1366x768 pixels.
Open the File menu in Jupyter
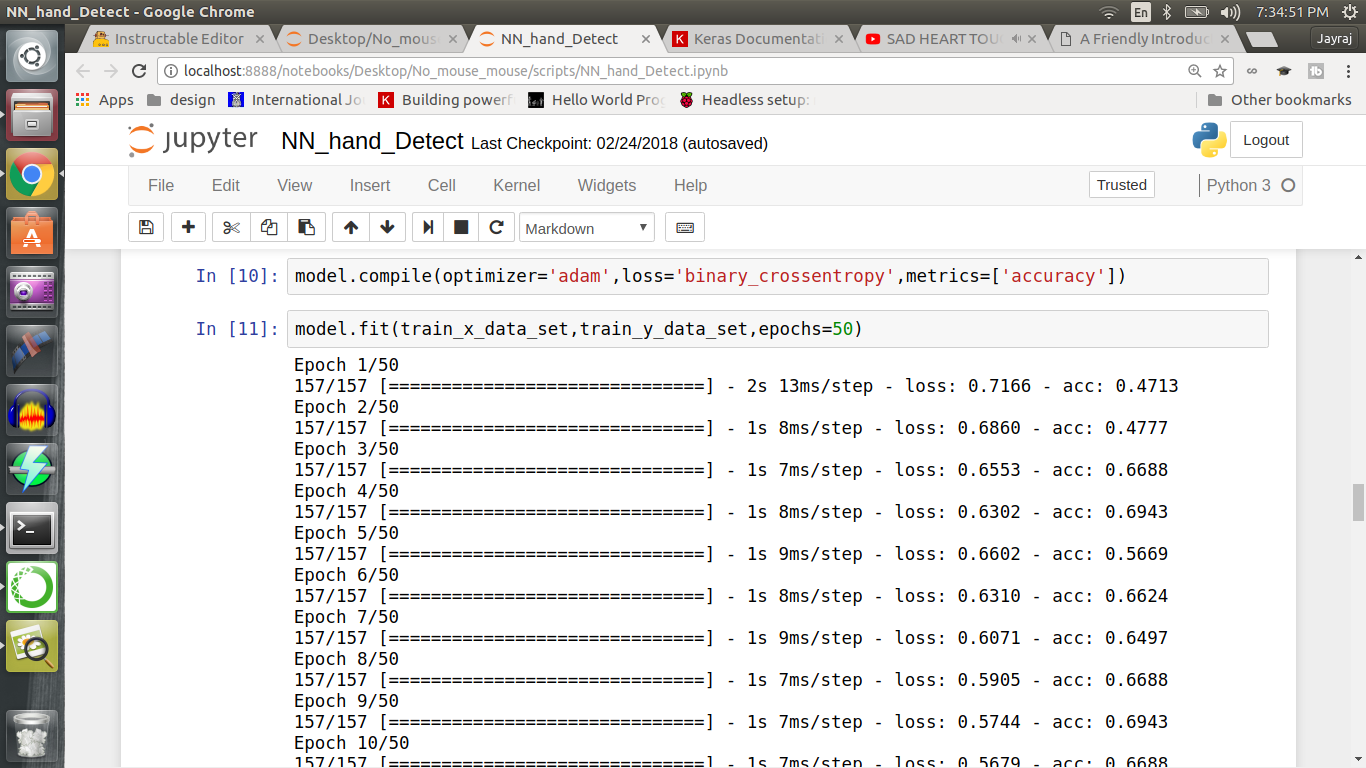coord(161,185)
